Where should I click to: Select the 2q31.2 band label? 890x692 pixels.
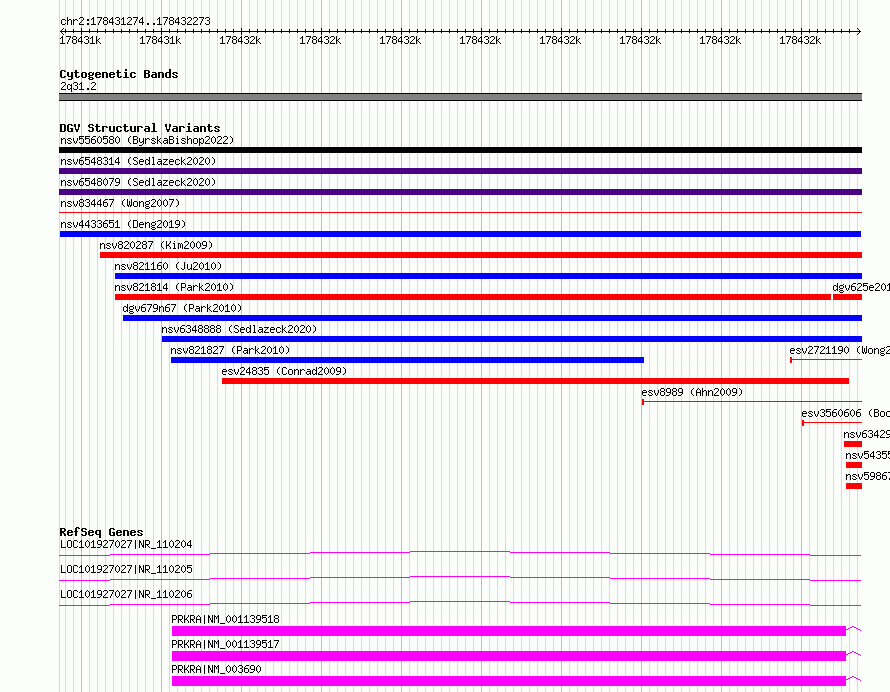(78, 86)
